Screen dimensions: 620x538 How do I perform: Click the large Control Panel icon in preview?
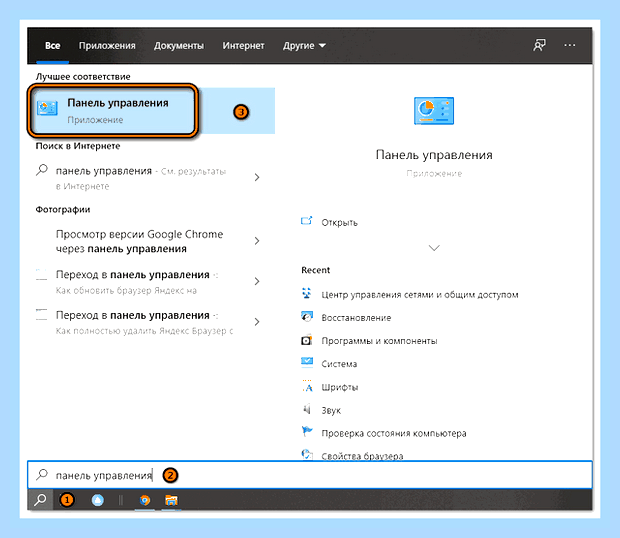(434, 111)
